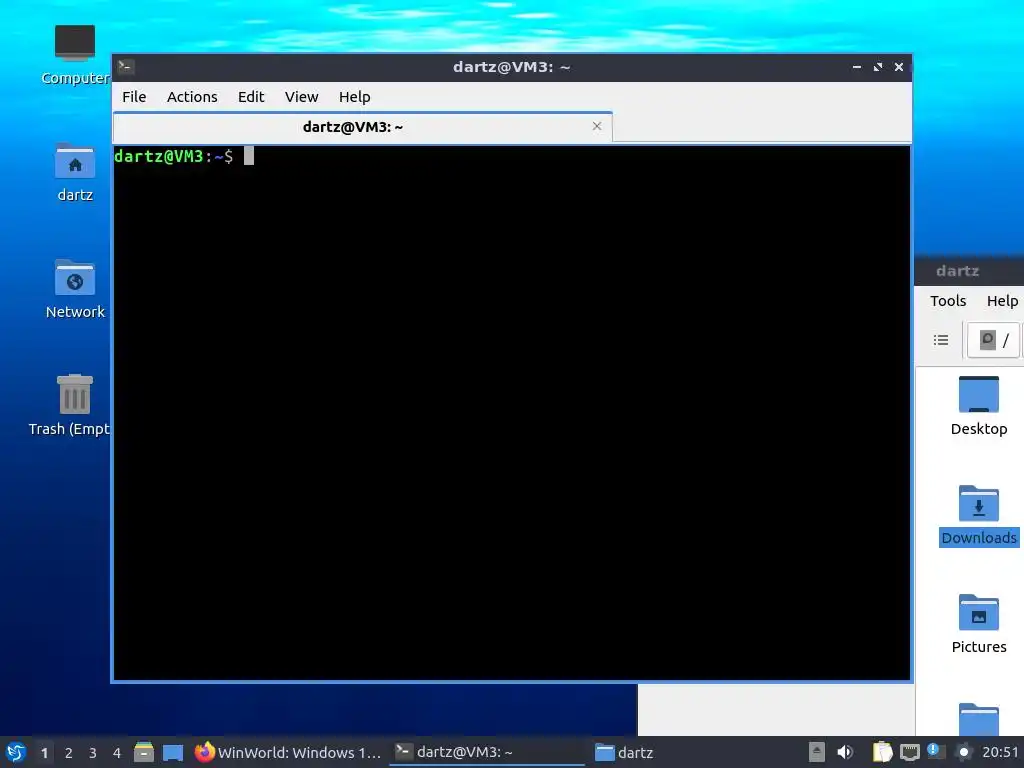The image size is (1024, 768).
Task: Open the File menu in the terminal
Action: tap(134, 97)
